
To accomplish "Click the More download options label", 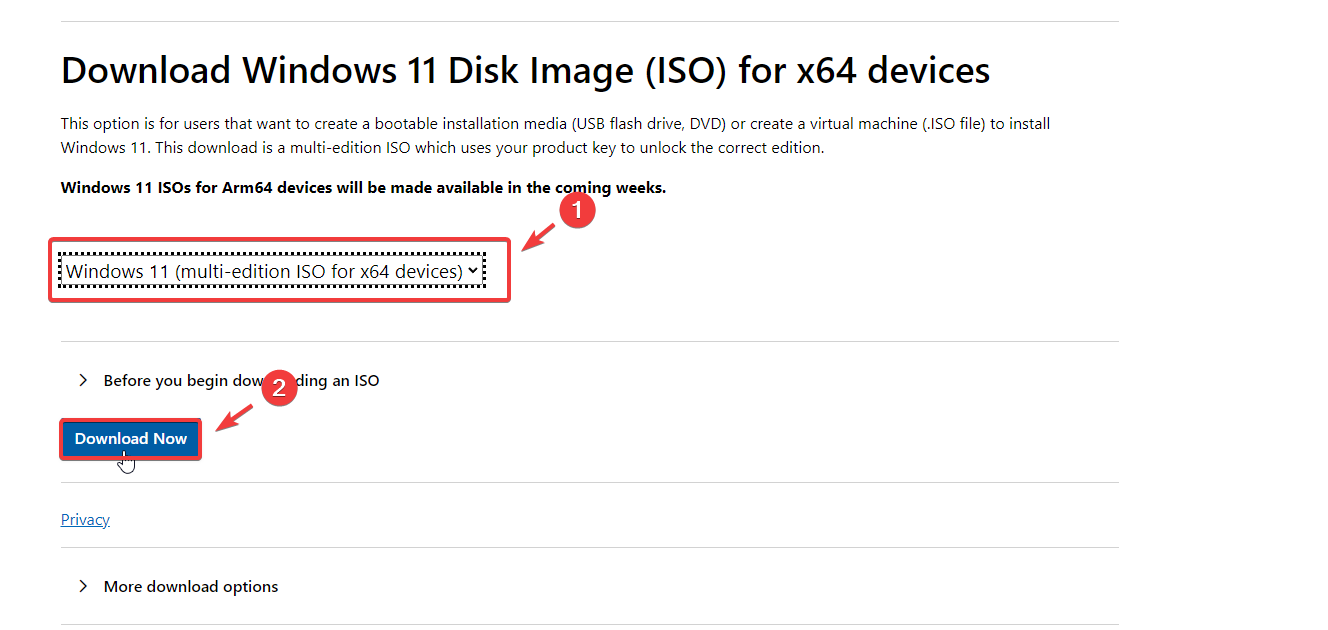I will click(191, 587).
